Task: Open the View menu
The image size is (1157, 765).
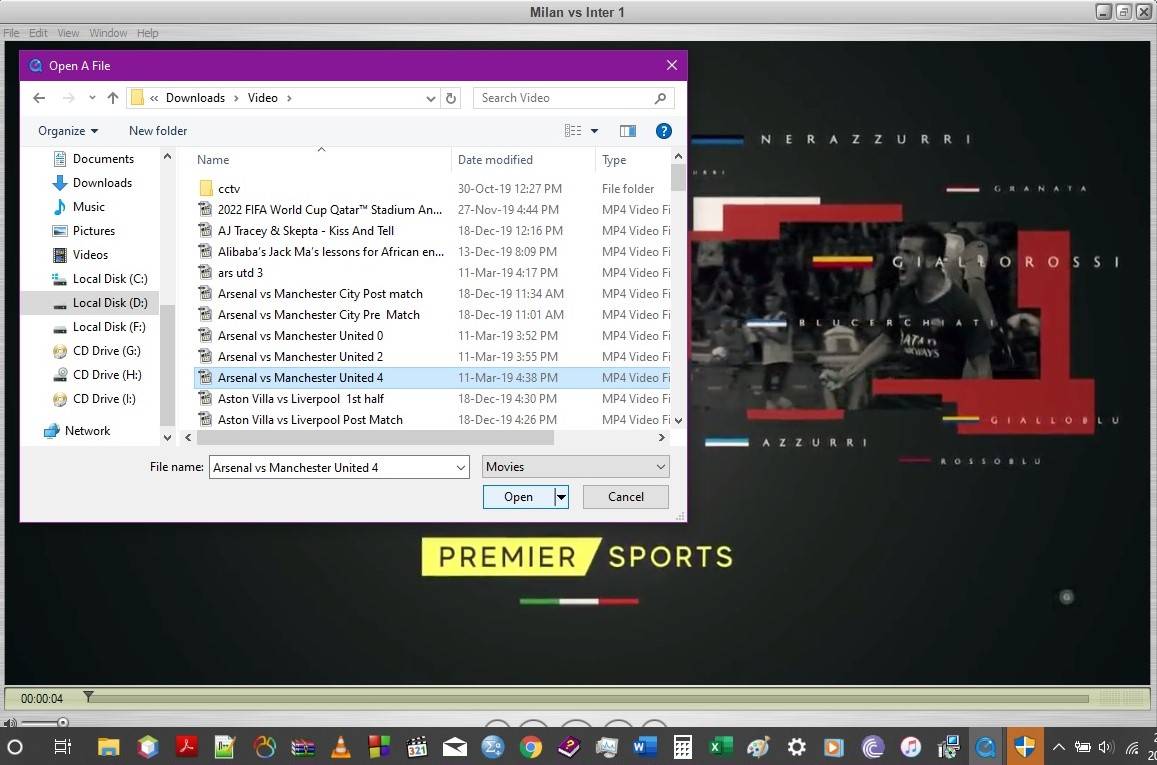Action: tap(68, 33)
